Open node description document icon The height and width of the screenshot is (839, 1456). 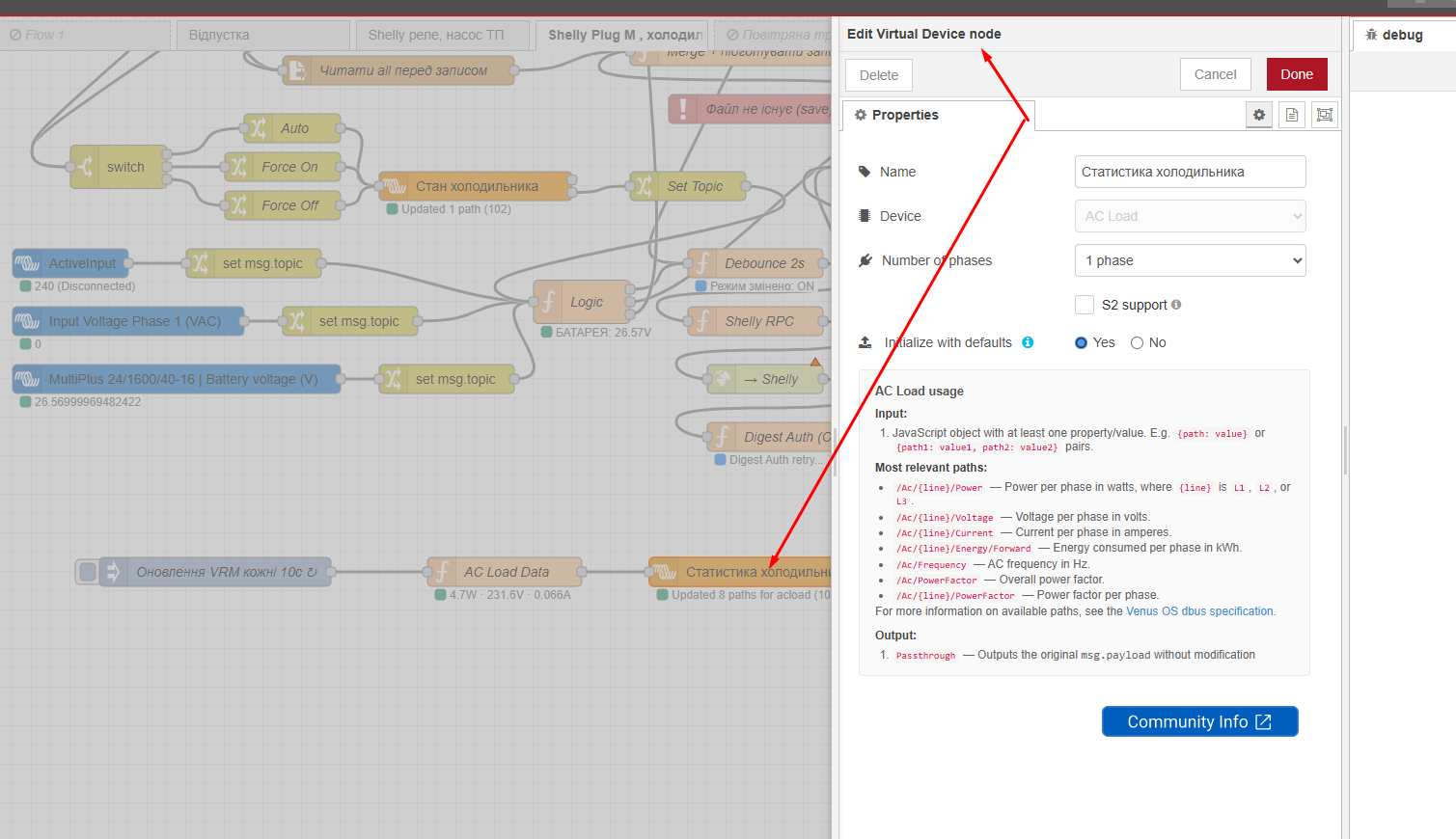click(x=1292, y=115)
